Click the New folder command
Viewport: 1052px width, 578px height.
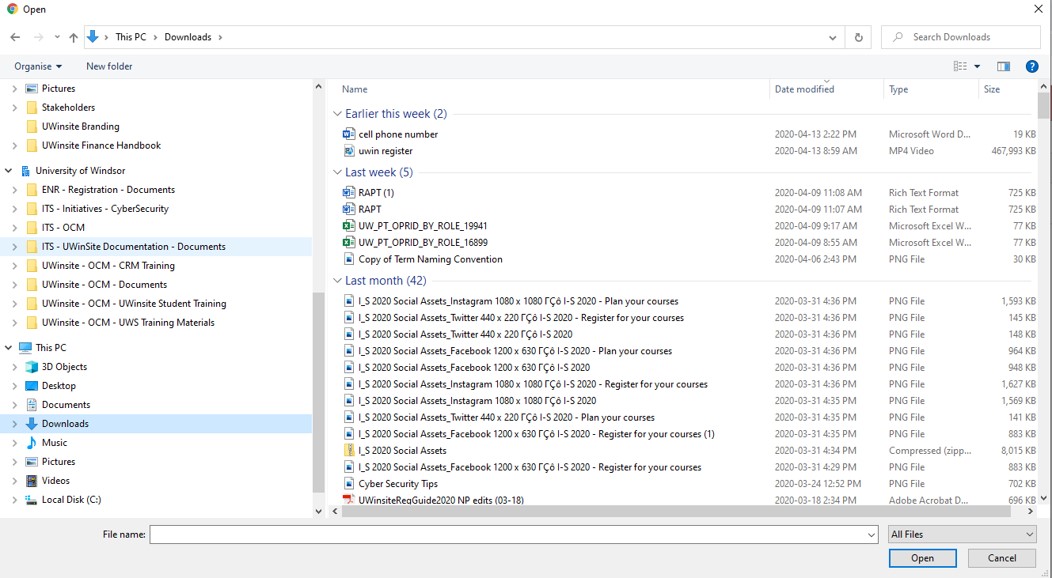pyautogui.click(x=109, y=66)
